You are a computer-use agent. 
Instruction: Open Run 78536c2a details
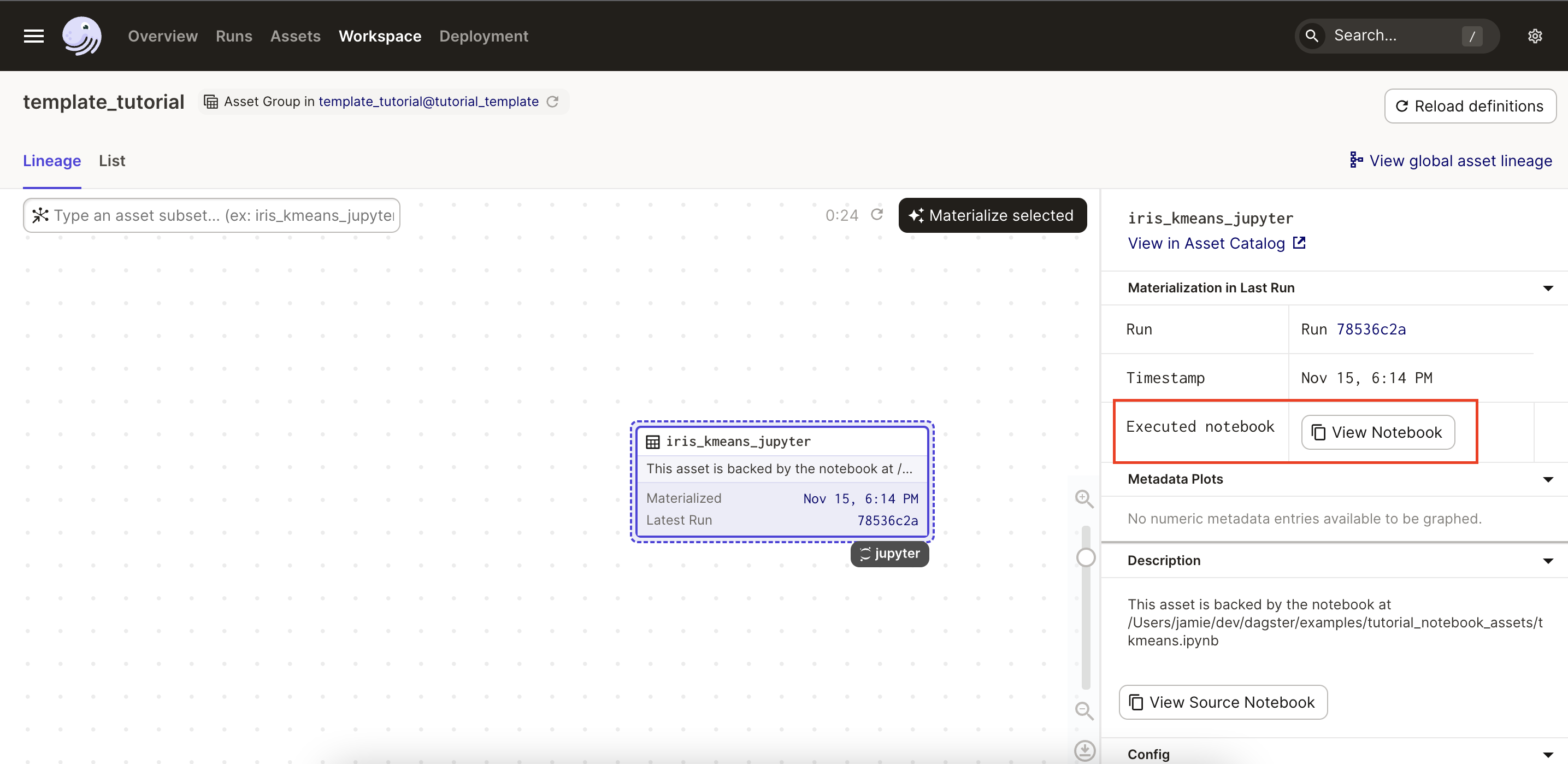click(1371, 330)
